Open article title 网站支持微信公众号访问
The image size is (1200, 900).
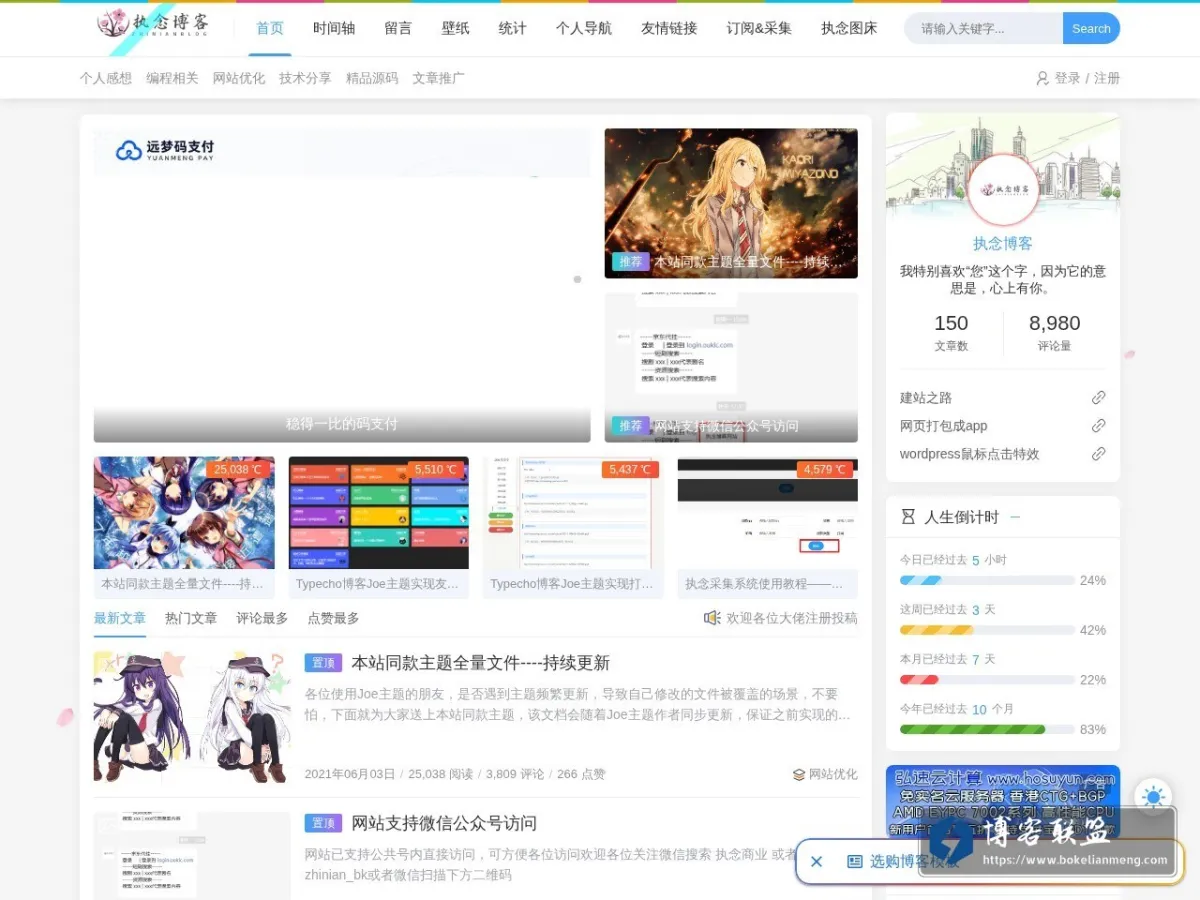444,823
